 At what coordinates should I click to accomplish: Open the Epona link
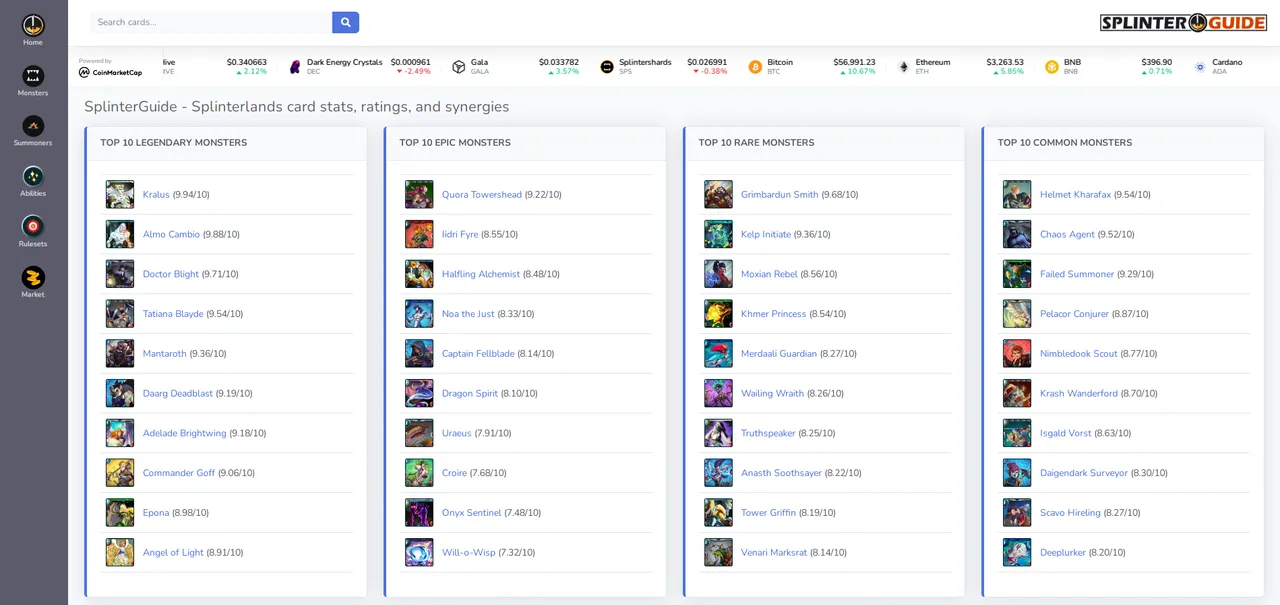coord(156,513)
